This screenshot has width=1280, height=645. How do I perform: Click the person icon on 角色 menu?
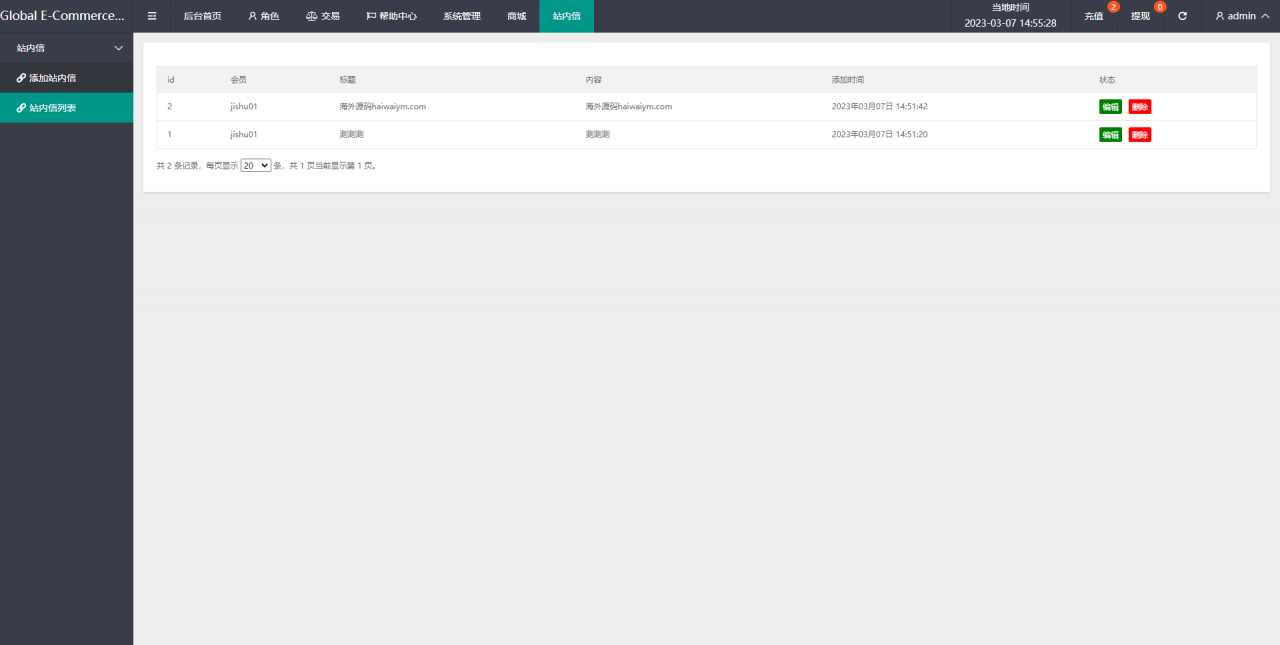[253, 16]
